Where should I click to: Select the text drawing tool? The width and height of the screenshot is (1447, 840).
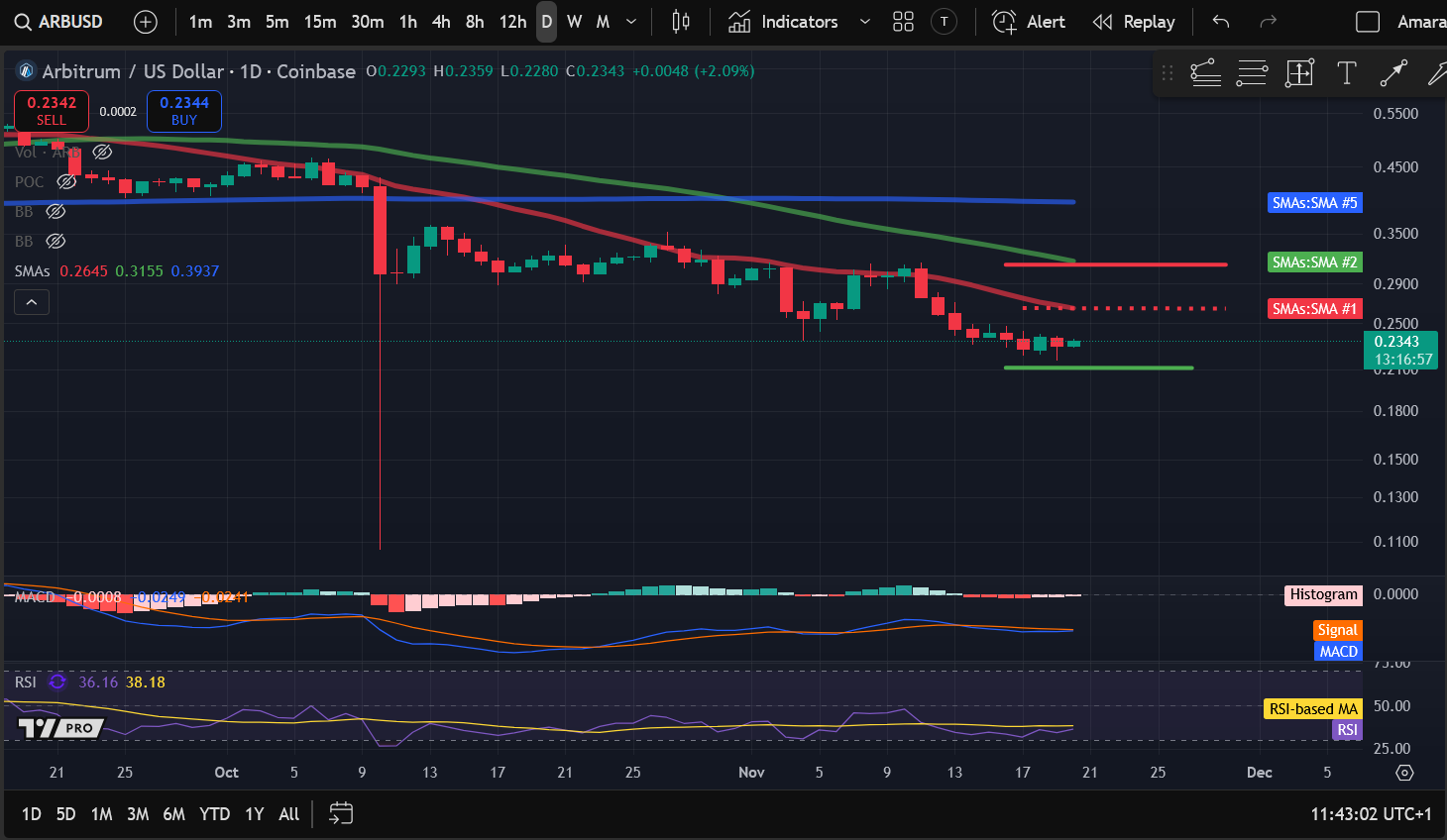coord(1346,72)
